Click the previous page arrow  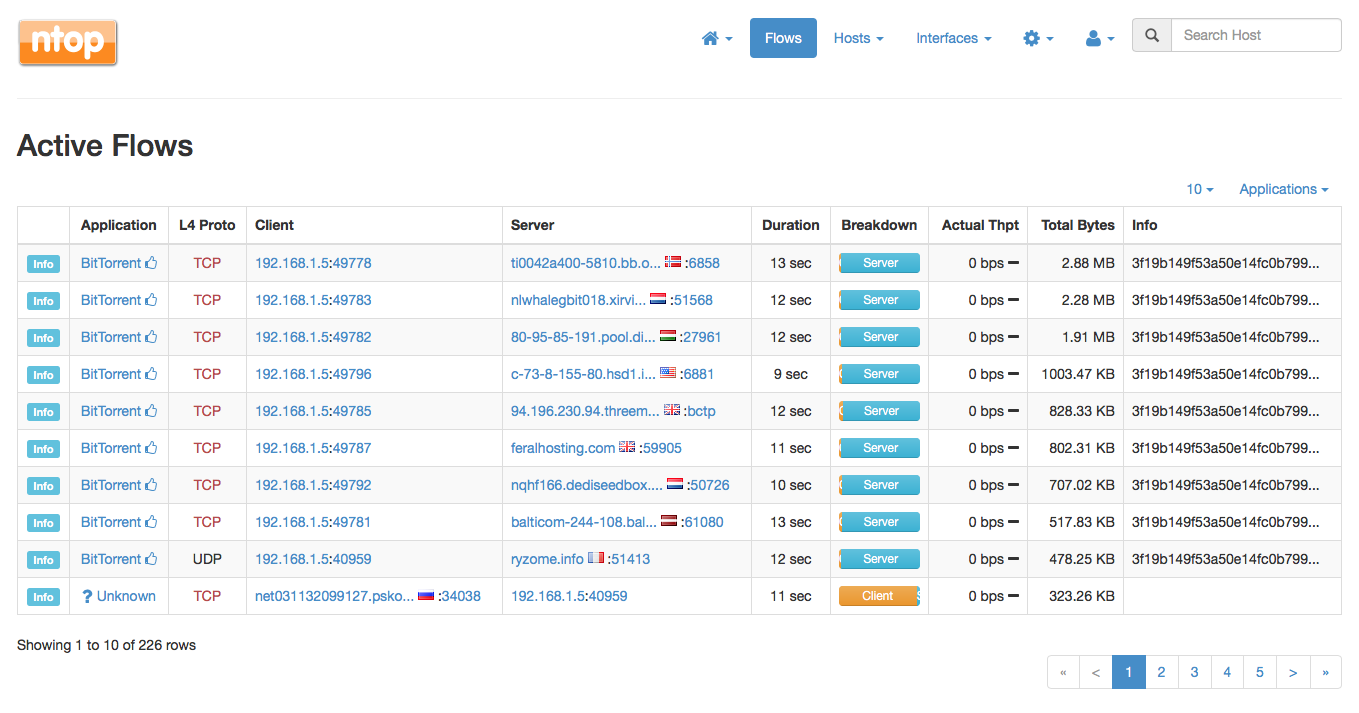tap(1096, 672)
